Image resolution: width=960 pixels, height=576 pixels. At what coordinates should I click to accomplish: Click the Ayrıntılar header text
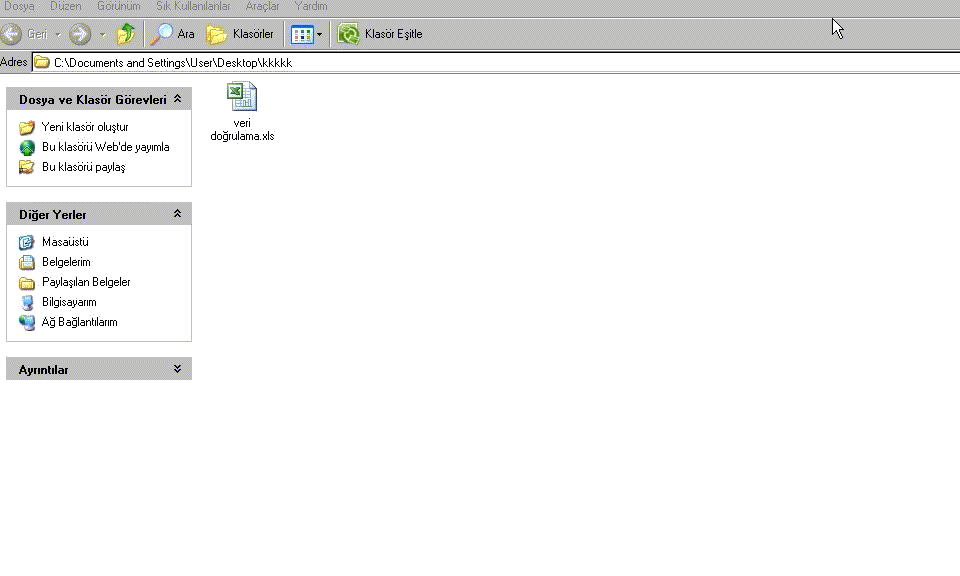coord(43,370)
